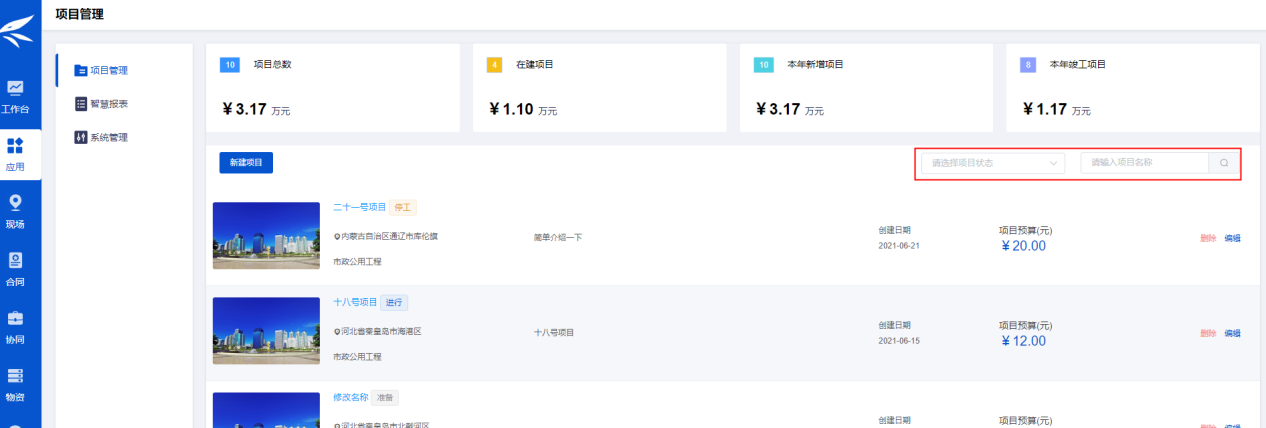Image resolution: width=1266 pixels, height=428 pixels.
Task: Click the 准备 status tag
Action: (x=385, y=397)
